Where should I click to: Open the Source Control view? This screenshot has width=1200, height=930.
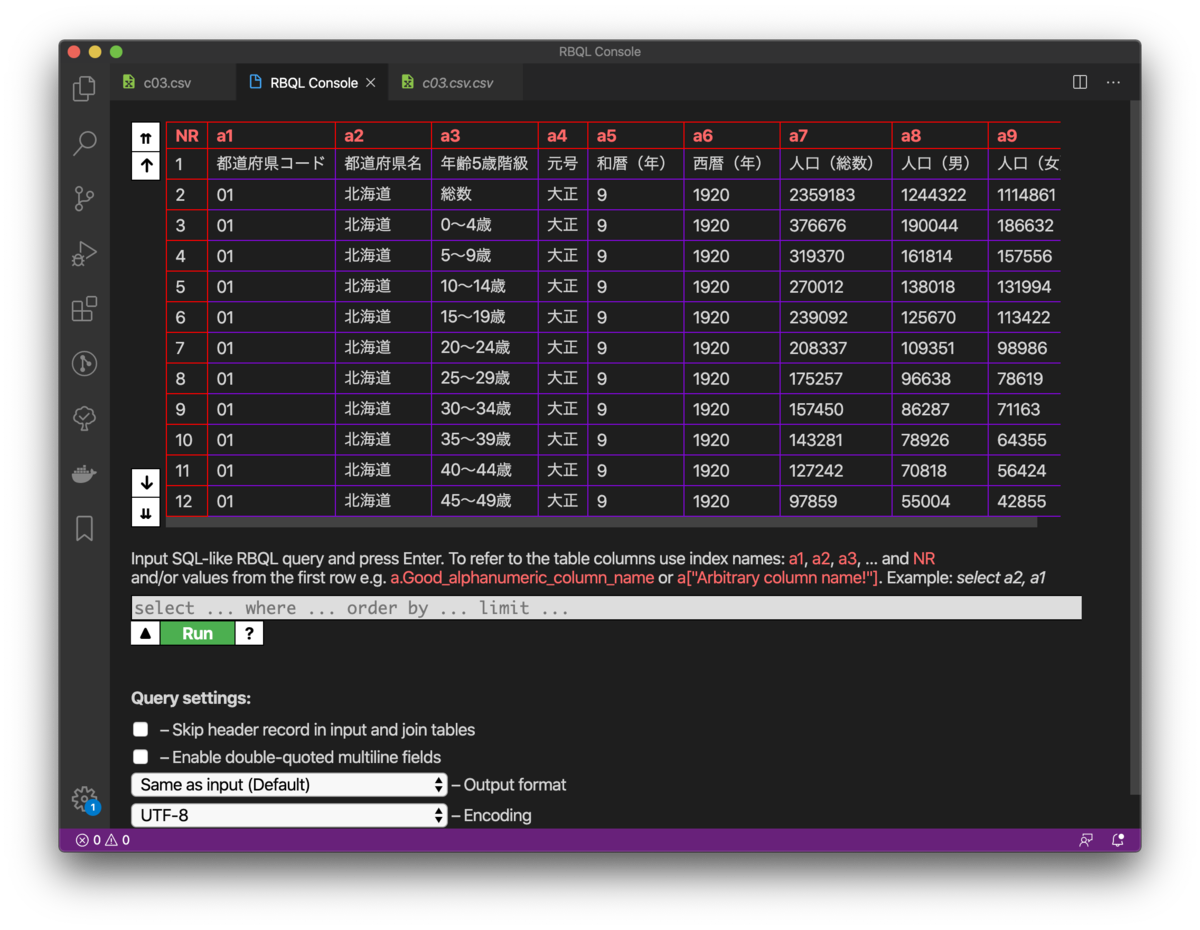coord(85,198)
